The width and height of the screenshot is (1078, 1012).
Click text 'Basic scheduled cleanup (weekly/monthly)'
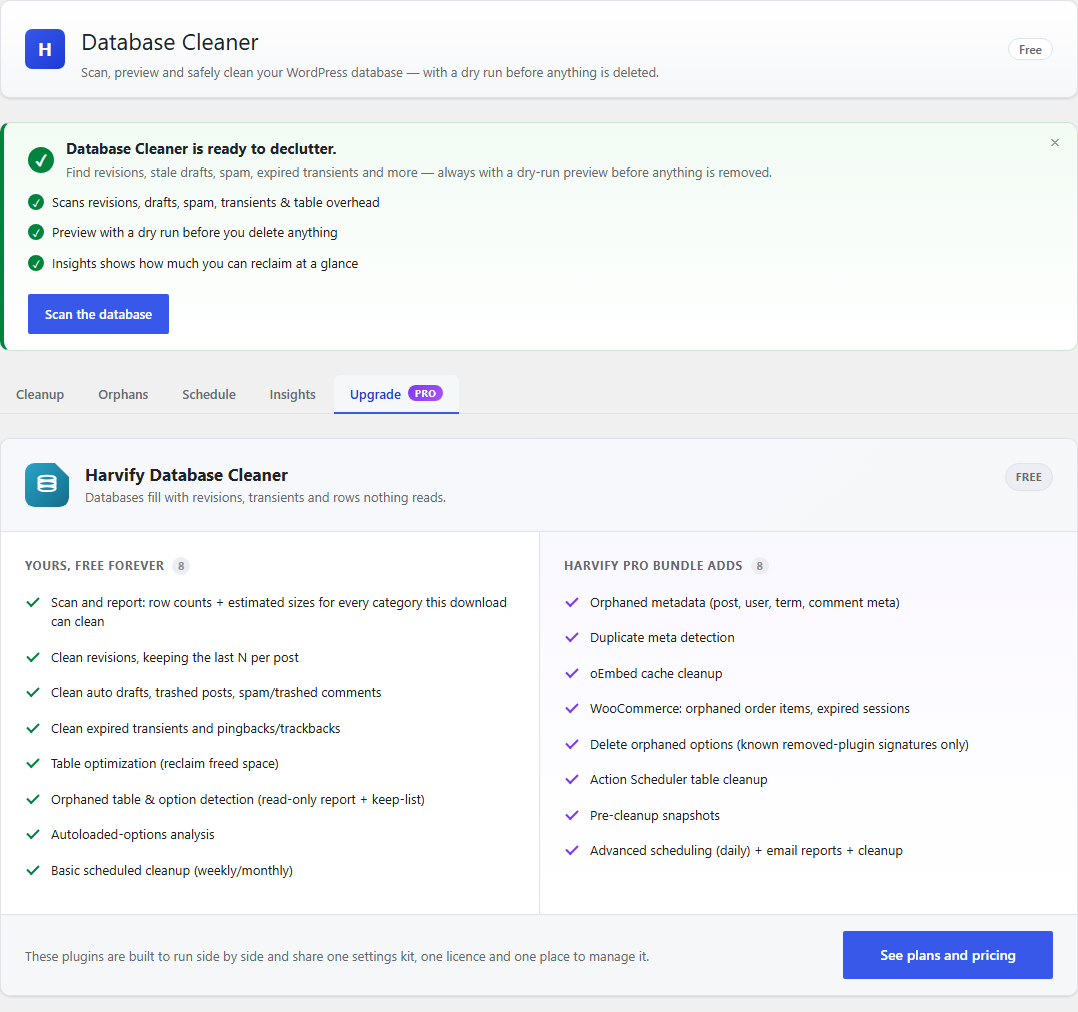coord(172,870)
